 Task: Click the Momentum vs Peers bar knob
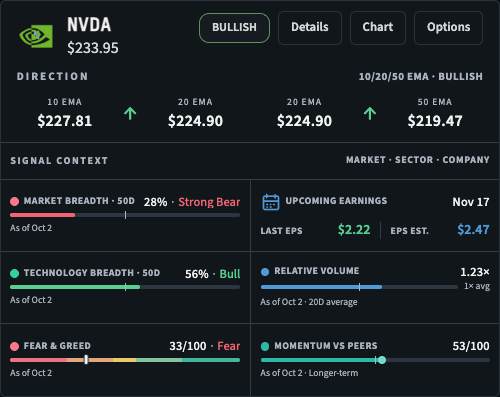(382, 360)
